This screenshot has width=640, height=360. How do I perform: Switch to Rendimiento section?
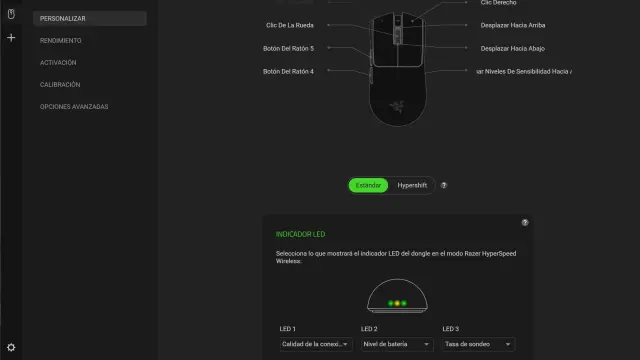click(x=60, y=40)
